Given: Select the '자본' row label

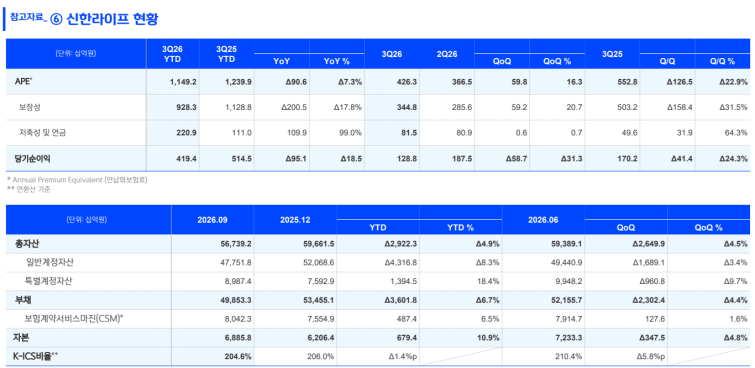Looking at the screenshot, I should tap(22, 338).
